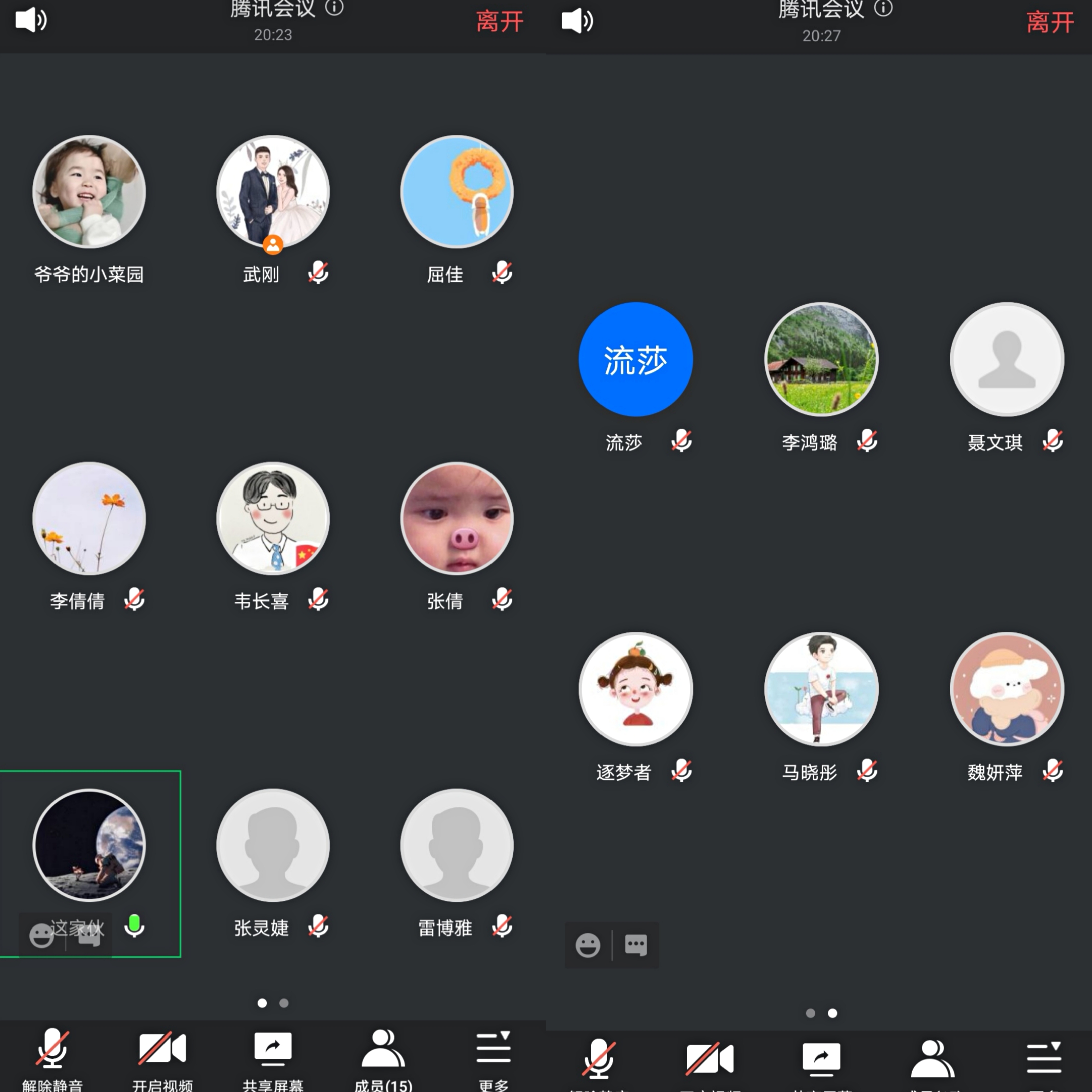Leave meeting with 离开 on right screen

pos(1050,23)
